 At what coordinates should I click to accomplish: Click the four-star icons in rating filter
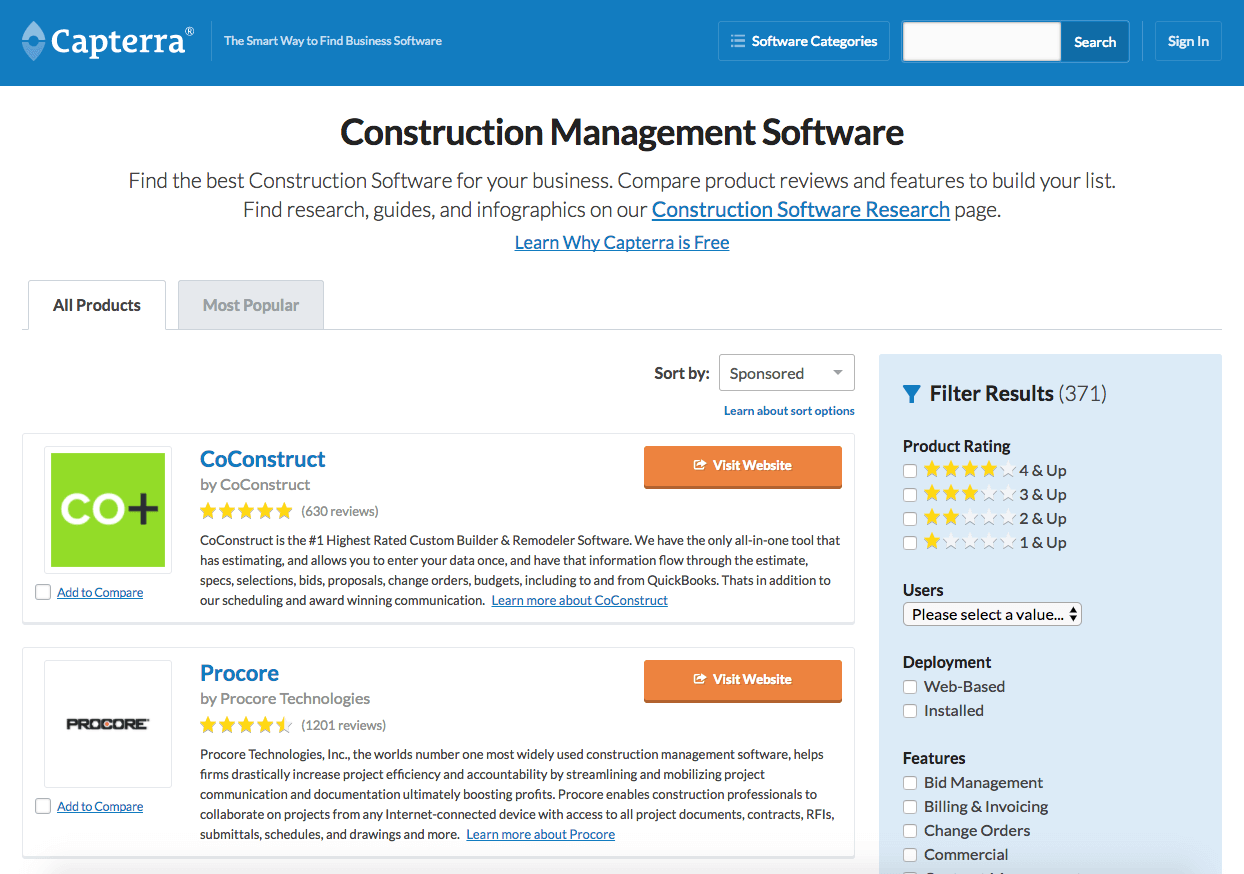[x=969, y=470]
